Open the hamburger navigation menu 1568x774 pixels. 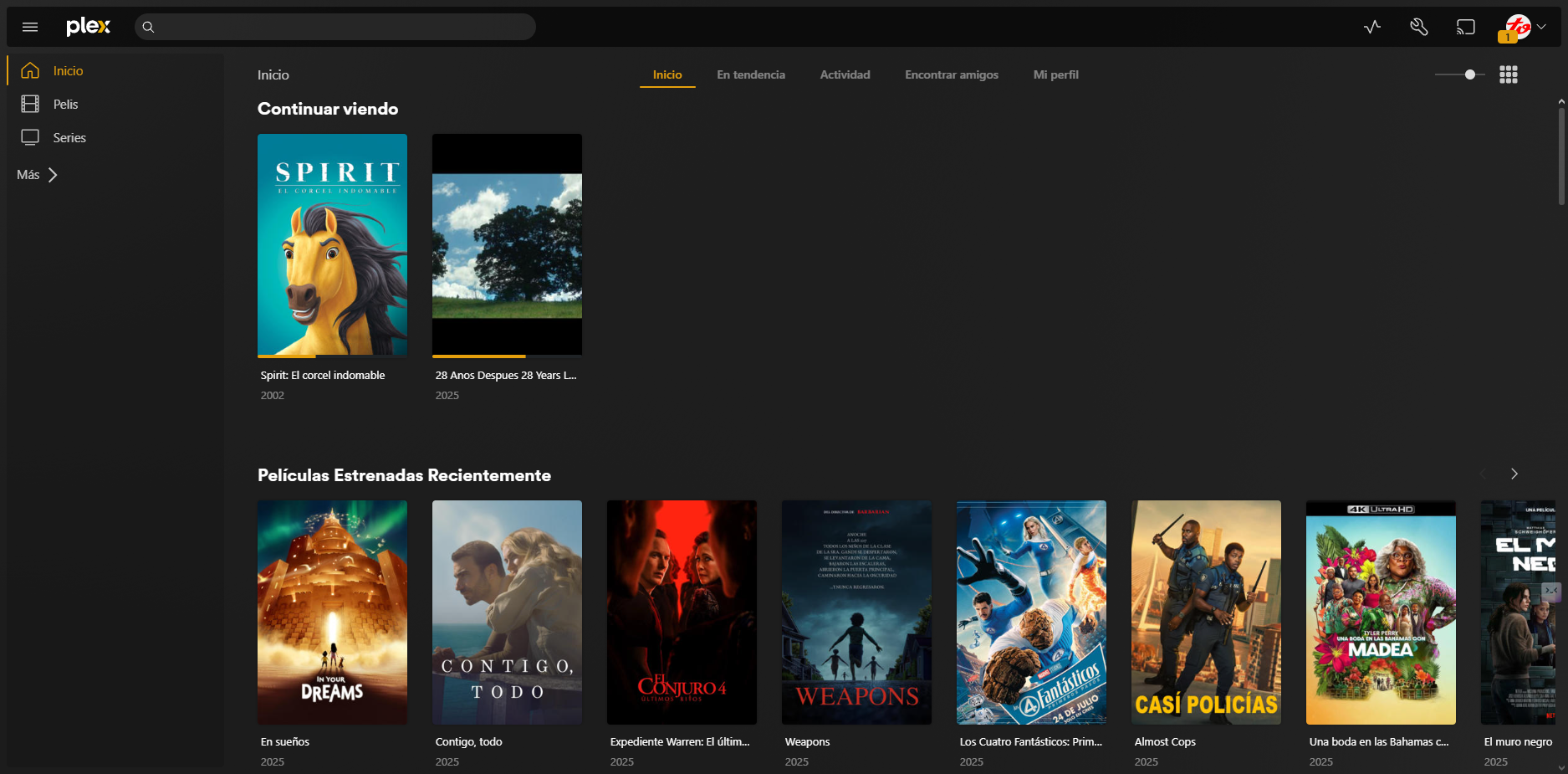click(x=30, y=26)
